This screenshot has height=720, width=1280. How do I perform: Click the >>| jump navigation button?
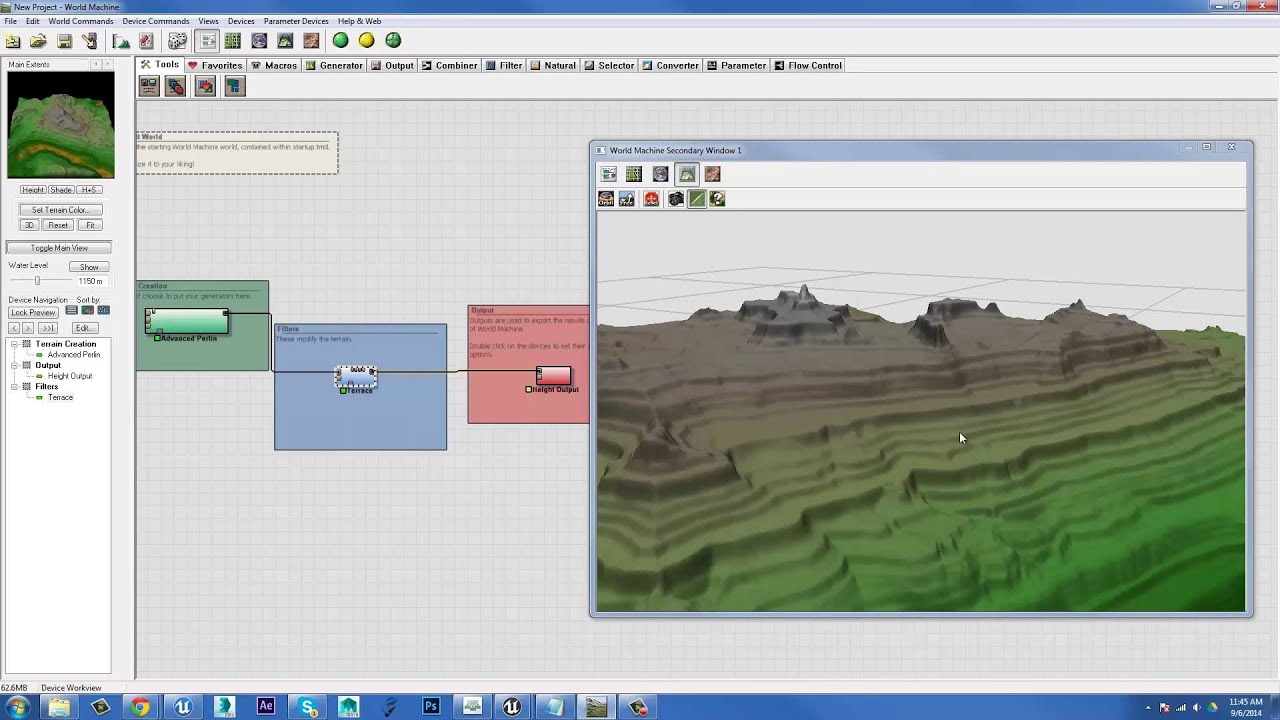(48, 328)
